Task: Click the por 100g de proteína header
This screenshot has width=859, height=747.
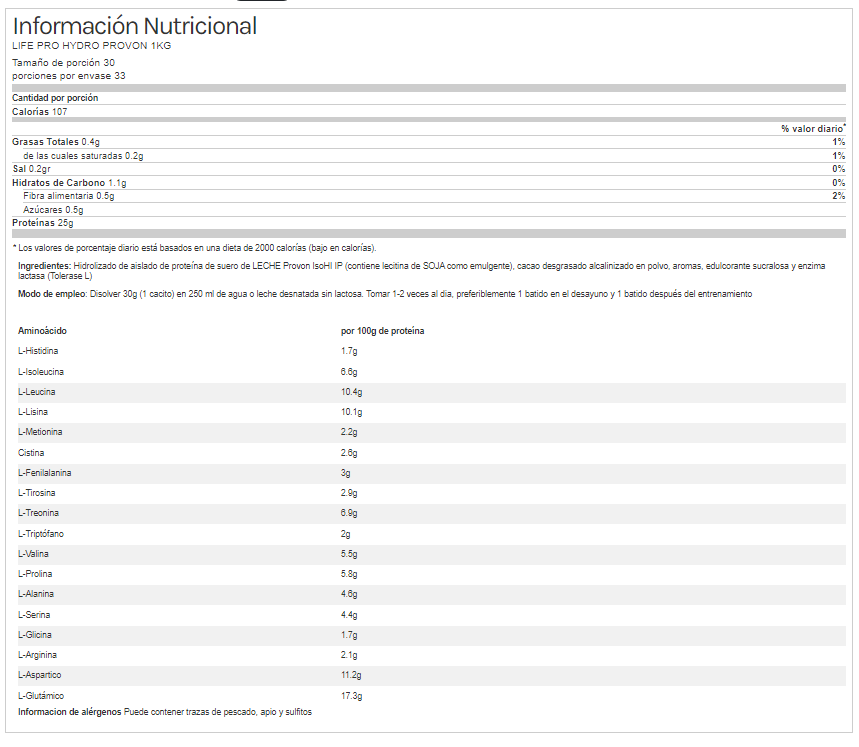Action: pyautogui.click(x=383, y=331)
